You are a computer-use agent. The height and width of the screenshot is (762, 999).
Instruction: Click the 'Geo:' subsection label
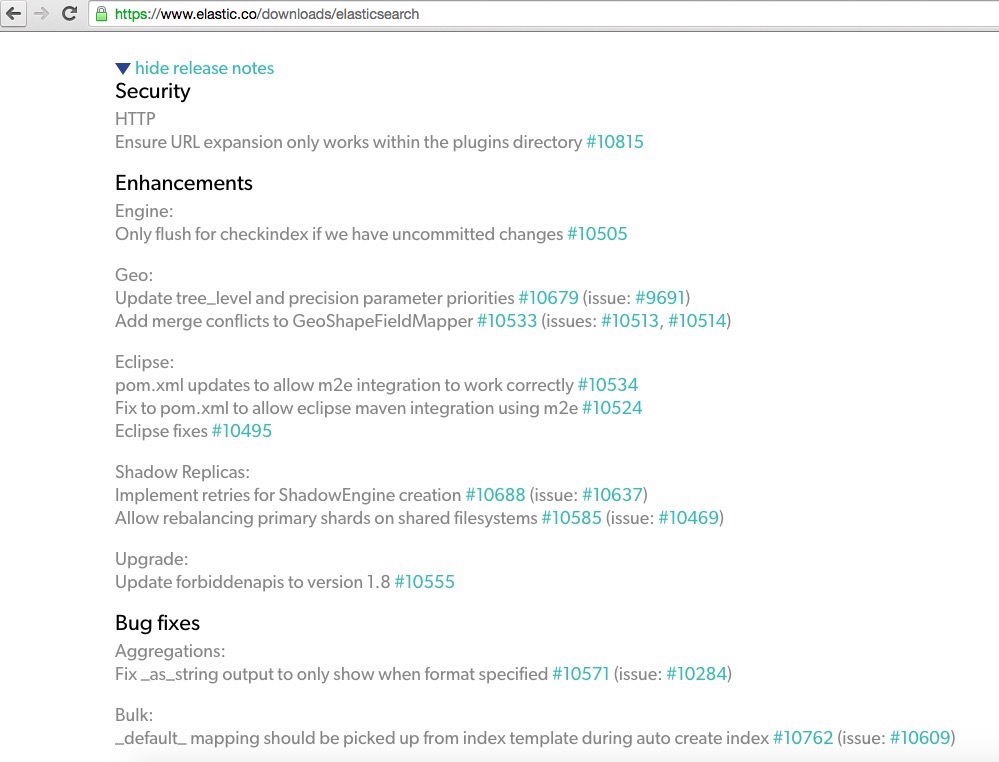[134, 275]
